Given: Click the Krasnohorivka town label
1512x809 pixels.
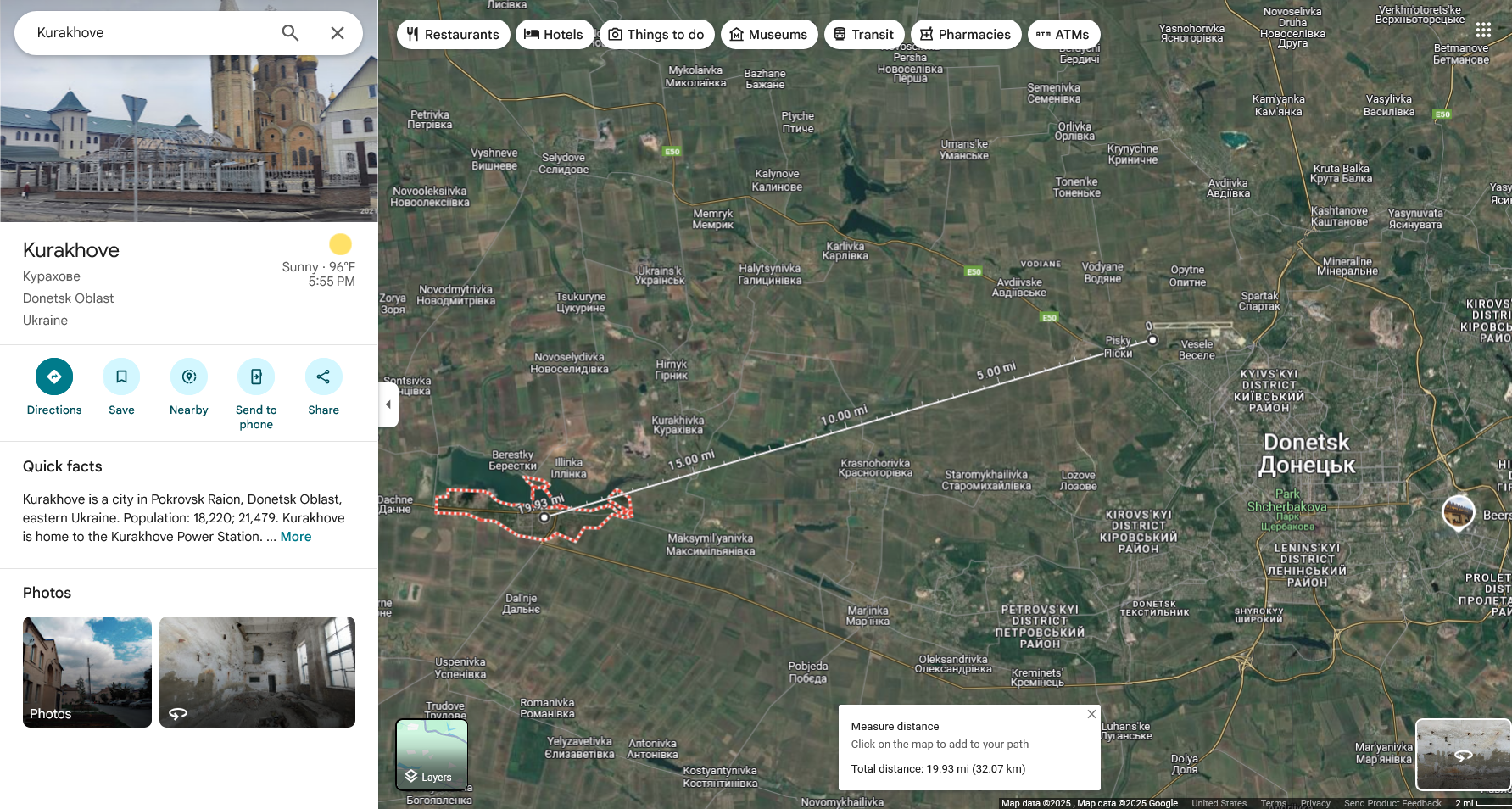Looking at the screenshot, I should pos(875,468).
